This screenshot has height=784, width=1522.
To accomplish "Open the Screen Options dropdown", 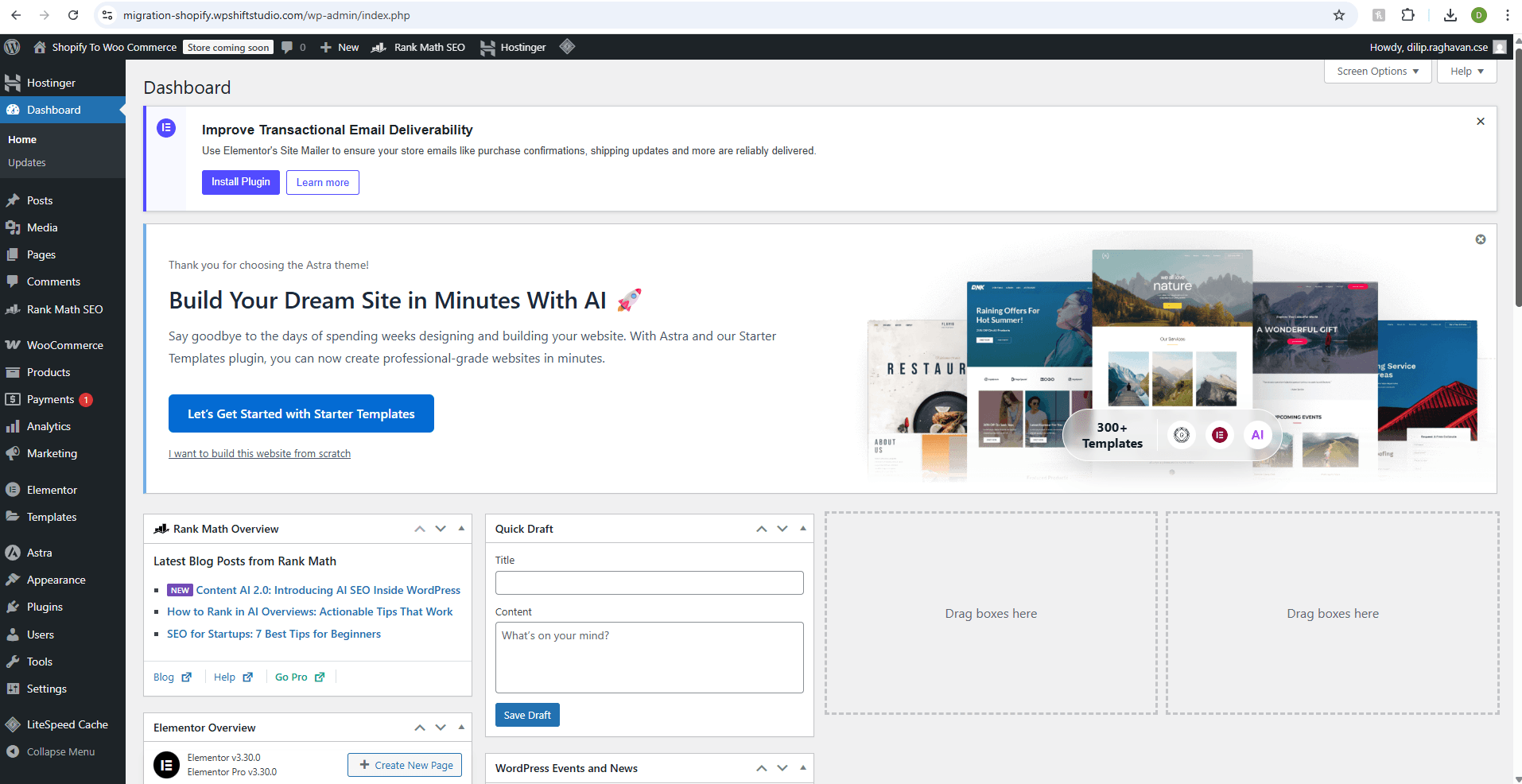I will pos(1378,71).
